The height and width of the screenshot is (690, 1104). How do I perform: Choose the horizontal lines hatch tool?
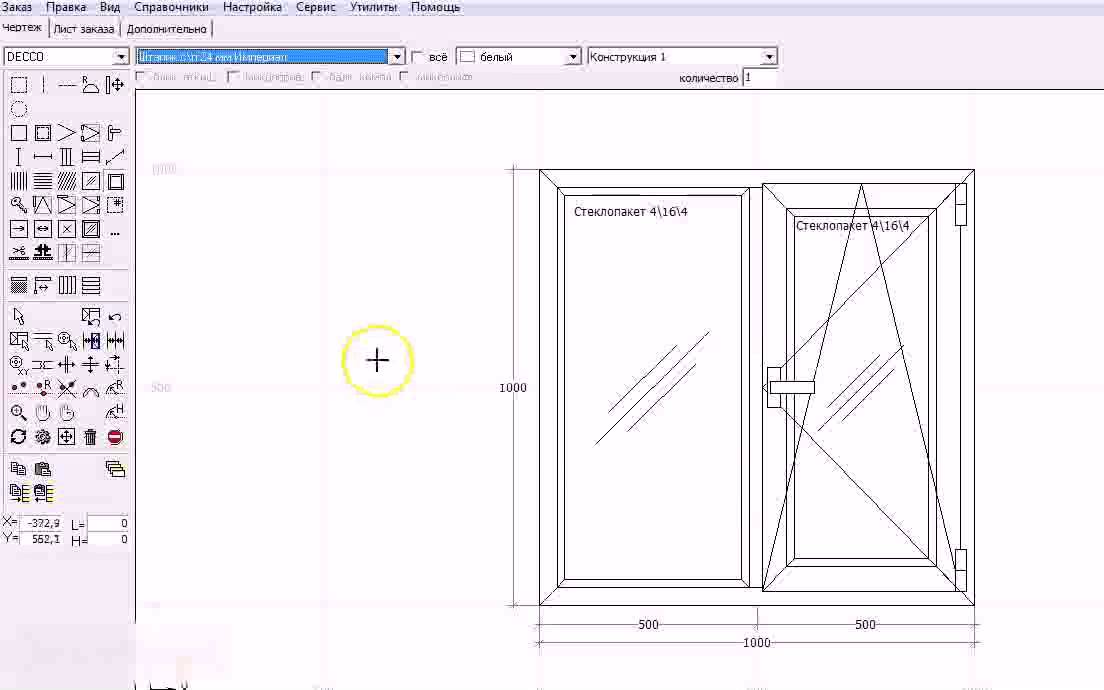point(43,181)
